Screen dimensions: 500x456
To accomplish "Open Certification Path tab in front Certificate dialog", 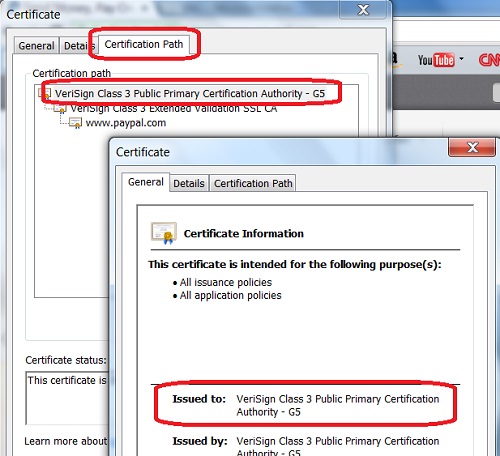I will coord(253,183).
